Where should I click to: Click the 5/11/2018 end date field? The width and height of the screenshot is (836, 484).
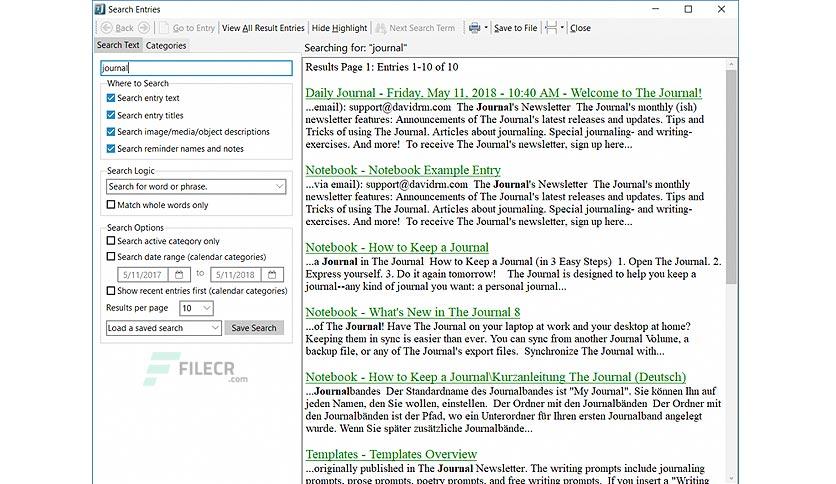235,275
